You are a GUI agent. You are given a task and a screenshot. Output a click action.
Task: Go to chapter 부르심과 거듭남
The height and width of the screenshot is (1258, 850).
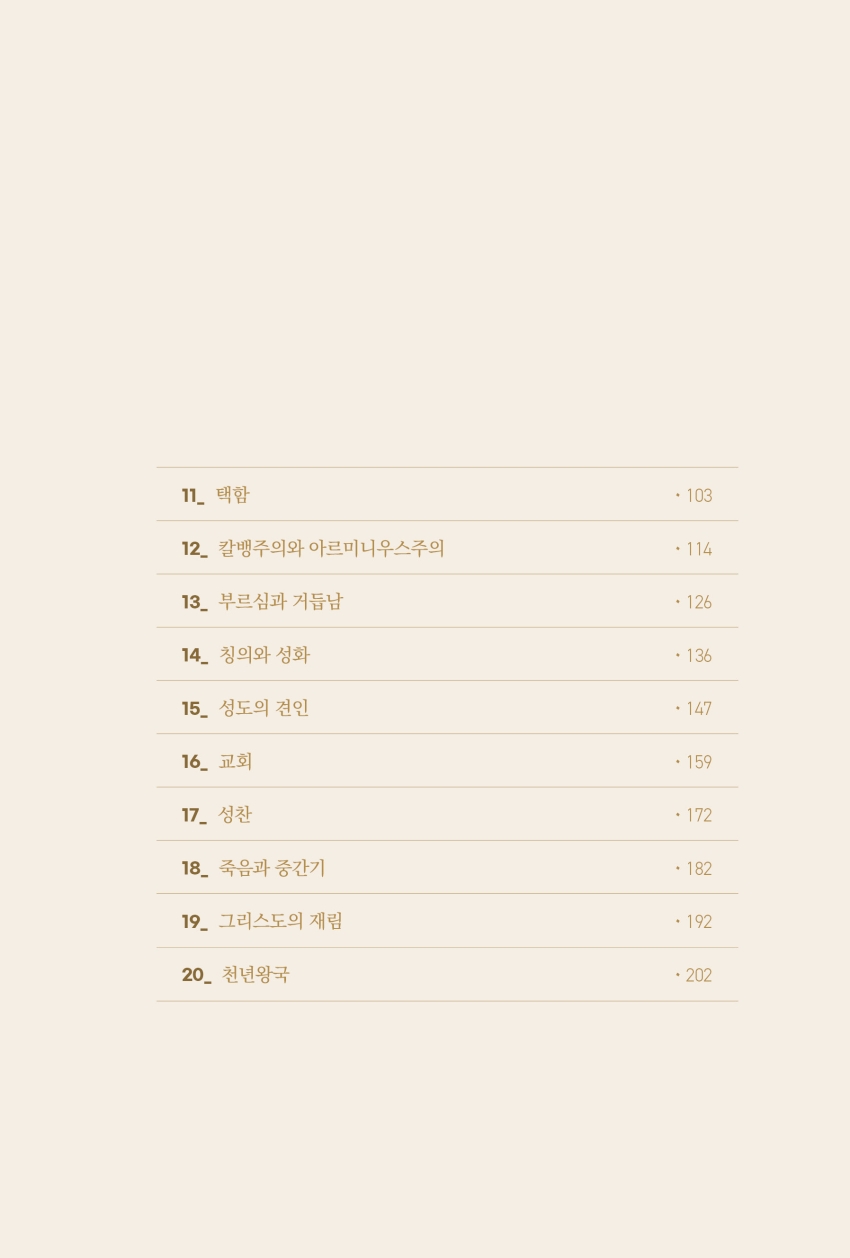tap(280, 602)
